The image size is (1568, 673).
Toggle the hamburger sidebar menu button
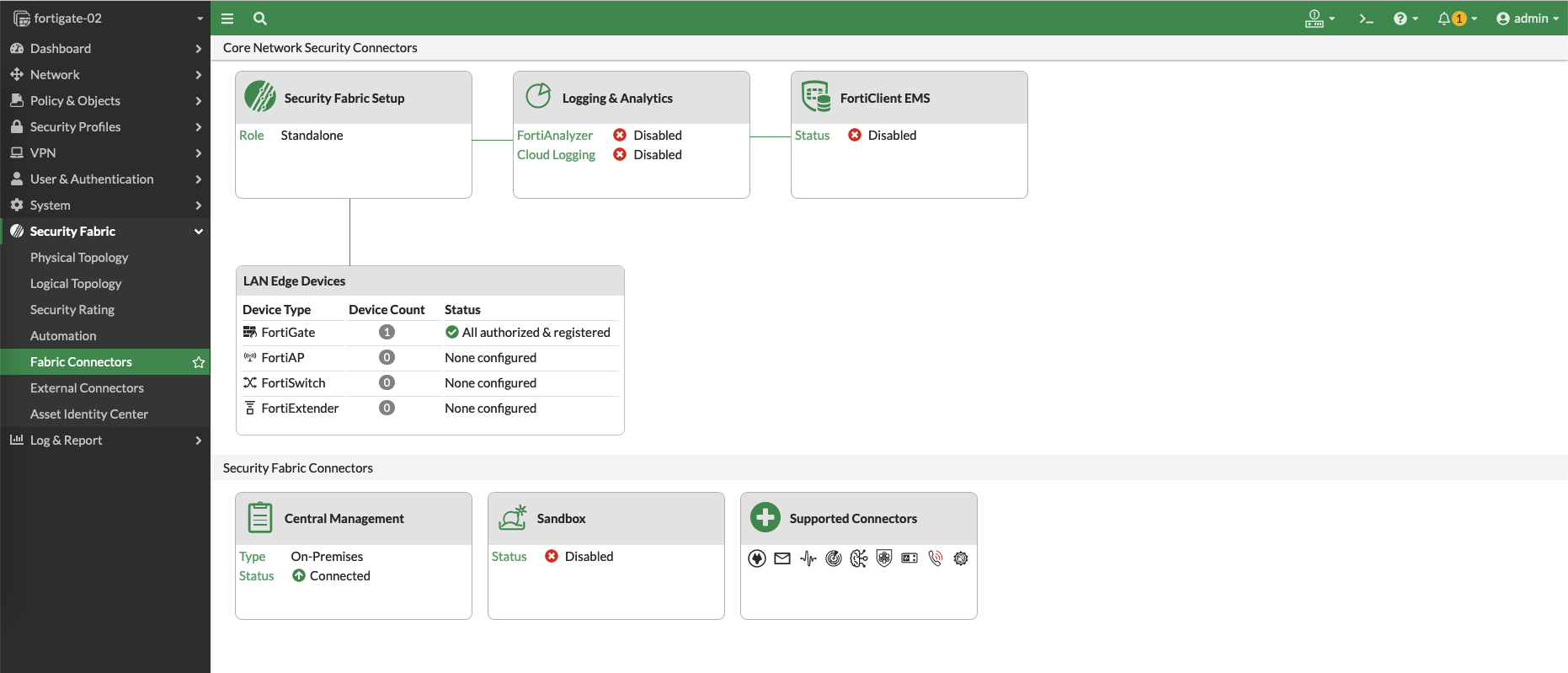227,19
